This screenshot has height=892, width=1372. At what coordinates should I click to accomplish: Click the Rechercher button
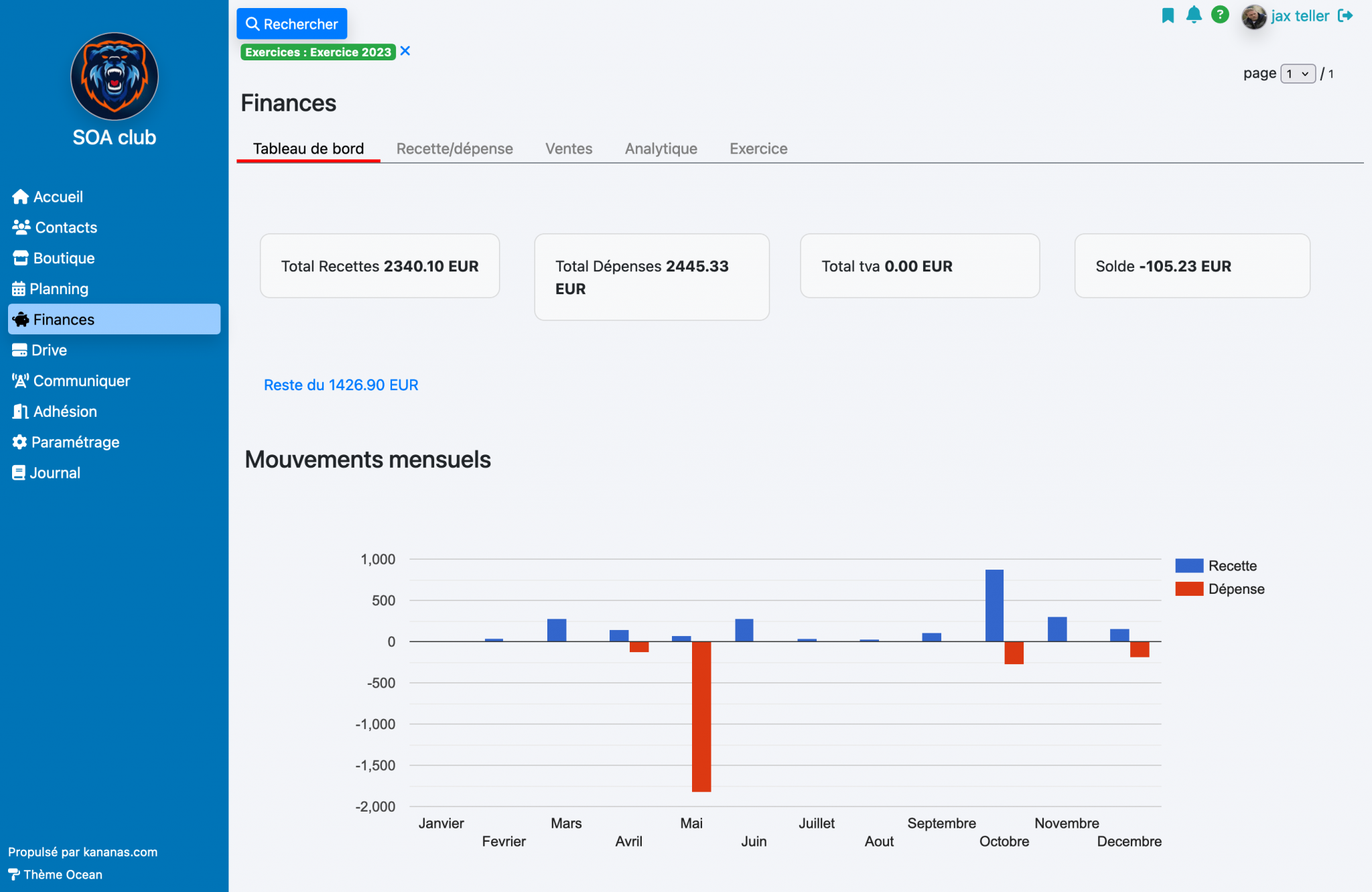pyautogui.click(x=291, y=23)
